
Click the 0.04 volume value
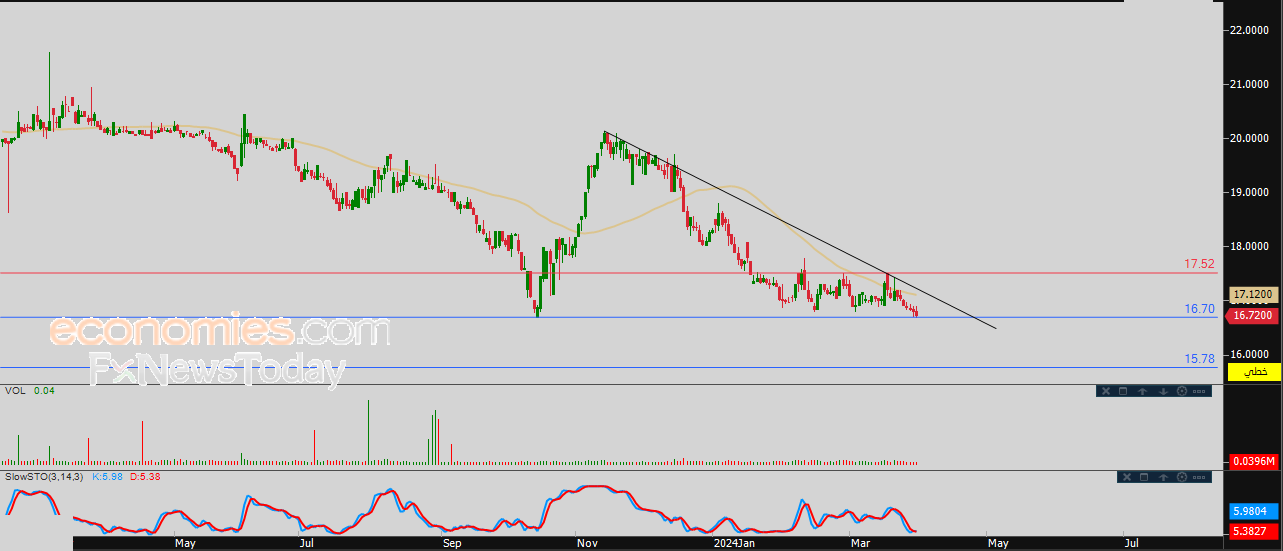coord(44,390)
